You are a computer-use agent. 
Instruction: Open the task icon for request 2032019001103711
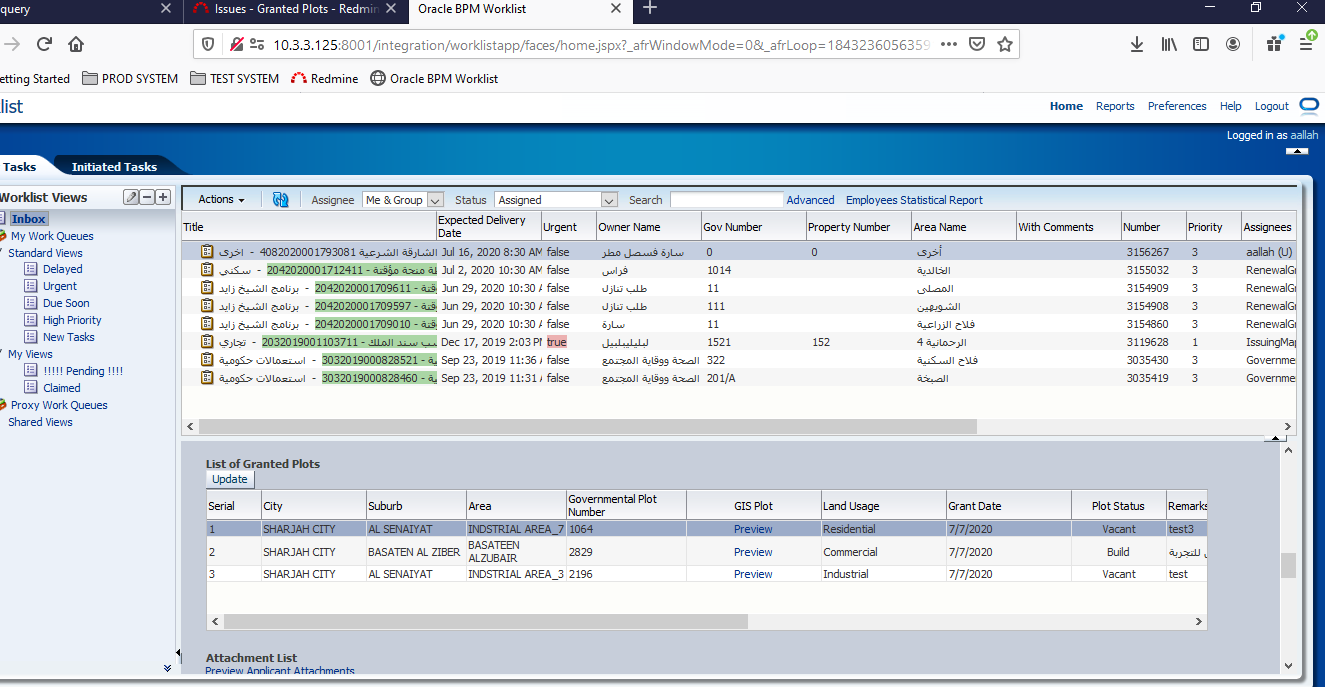point(207,342)
